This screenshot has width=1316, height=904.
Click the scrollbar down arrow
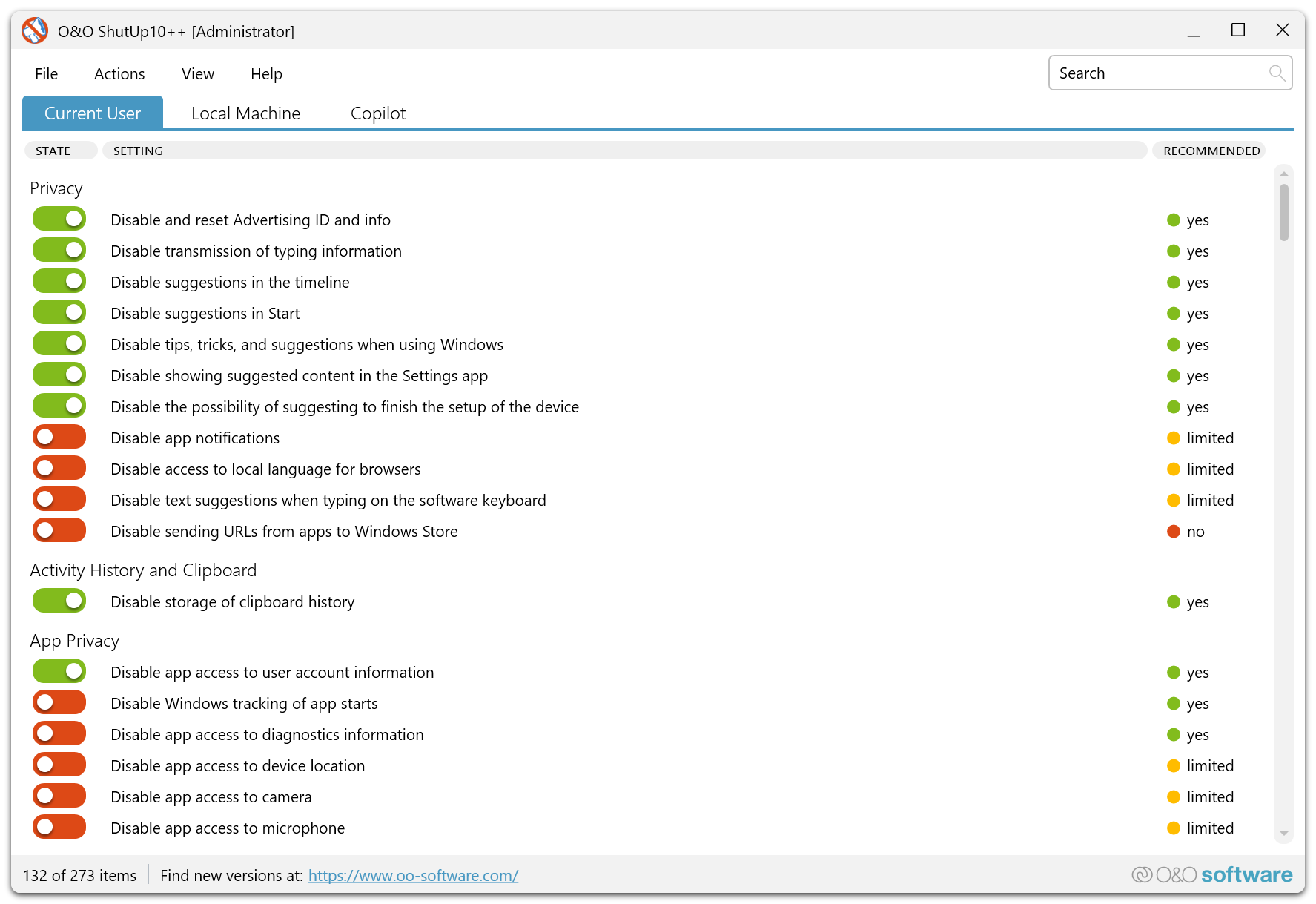[x=1283, y=834]
